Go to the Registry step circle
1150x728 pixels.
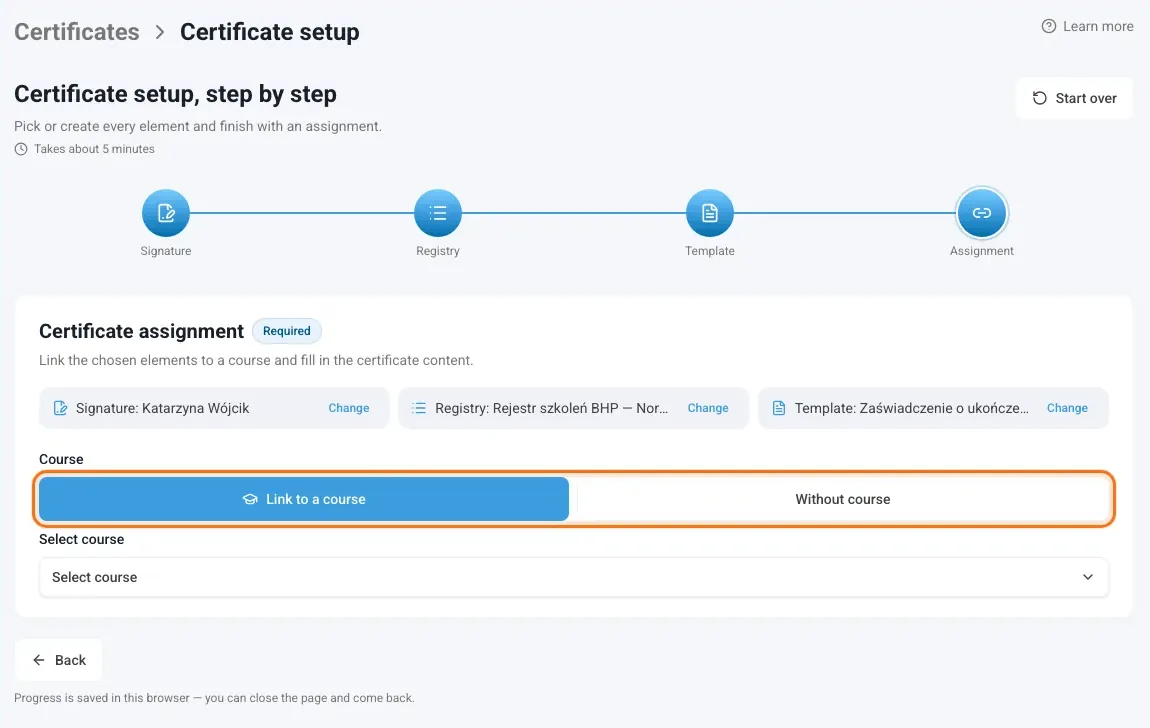438,213
